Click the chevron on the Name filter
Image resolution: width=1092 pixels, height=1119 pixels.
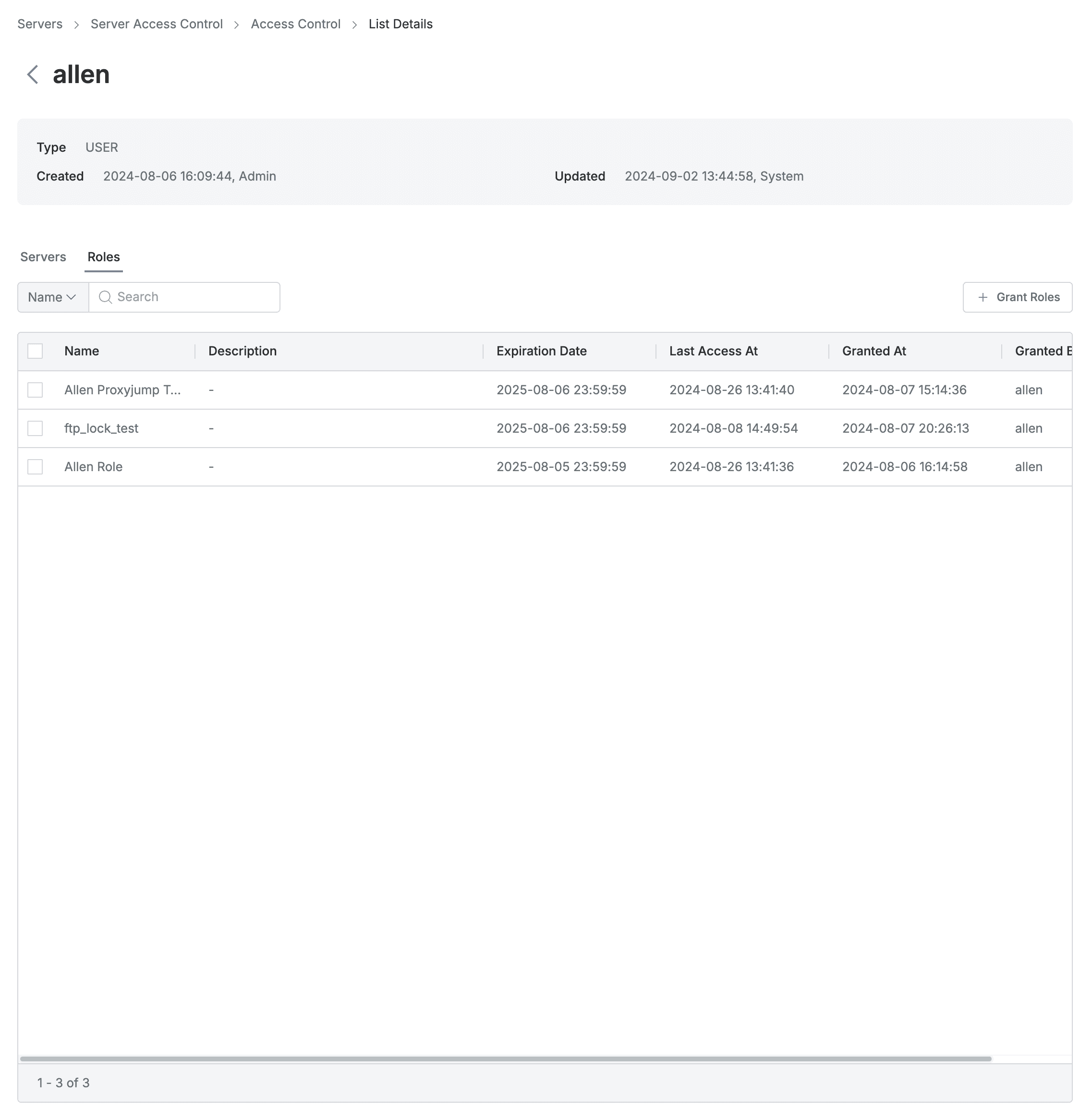click(x=71, y=297)
